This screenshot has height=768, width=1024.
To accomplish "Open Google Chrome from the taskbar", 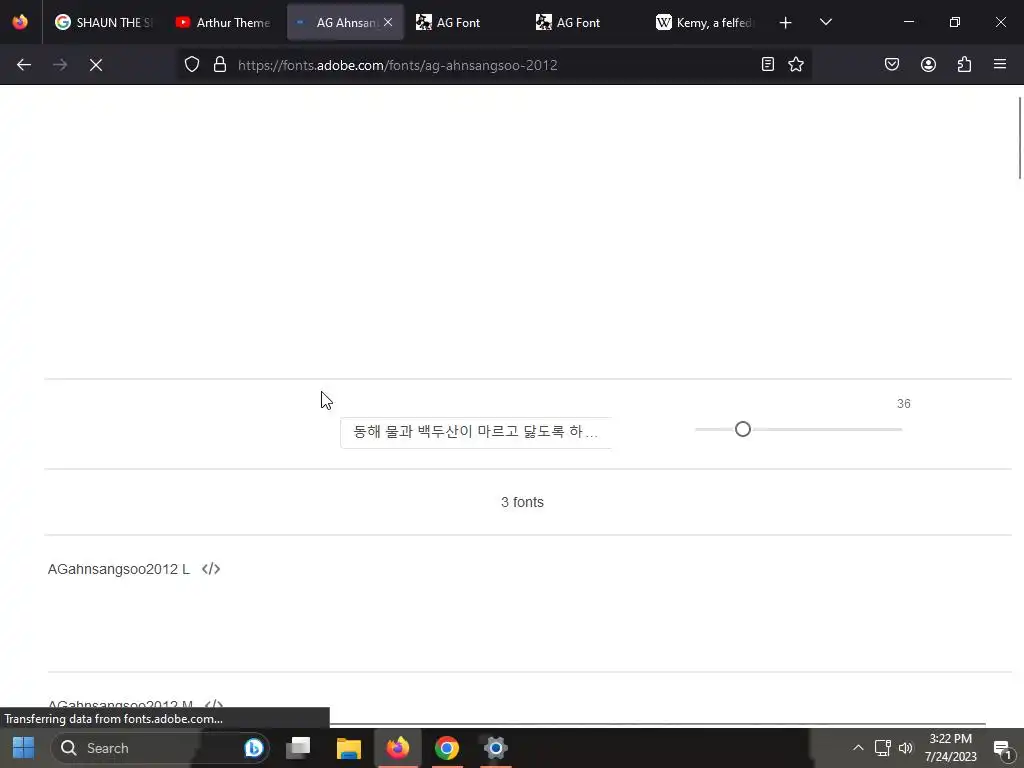I will tap(447, 748).
